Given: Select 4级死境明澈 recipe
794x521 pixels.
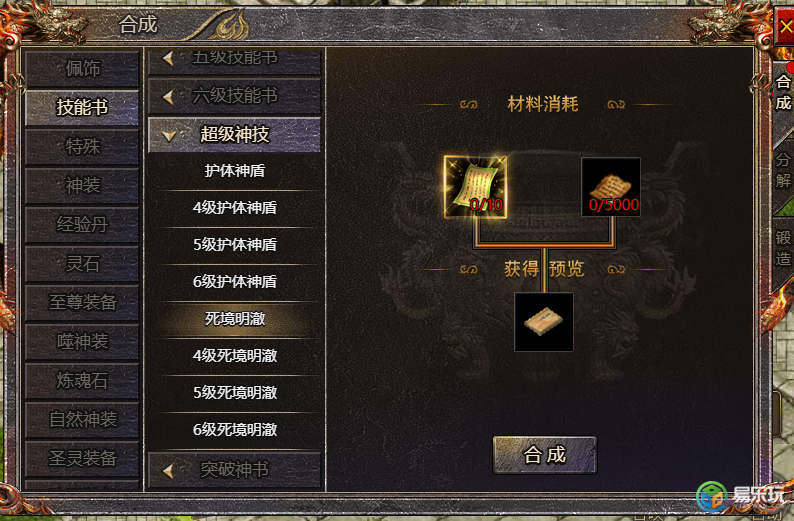Looking at the screenshot, I should click(235, 356).
